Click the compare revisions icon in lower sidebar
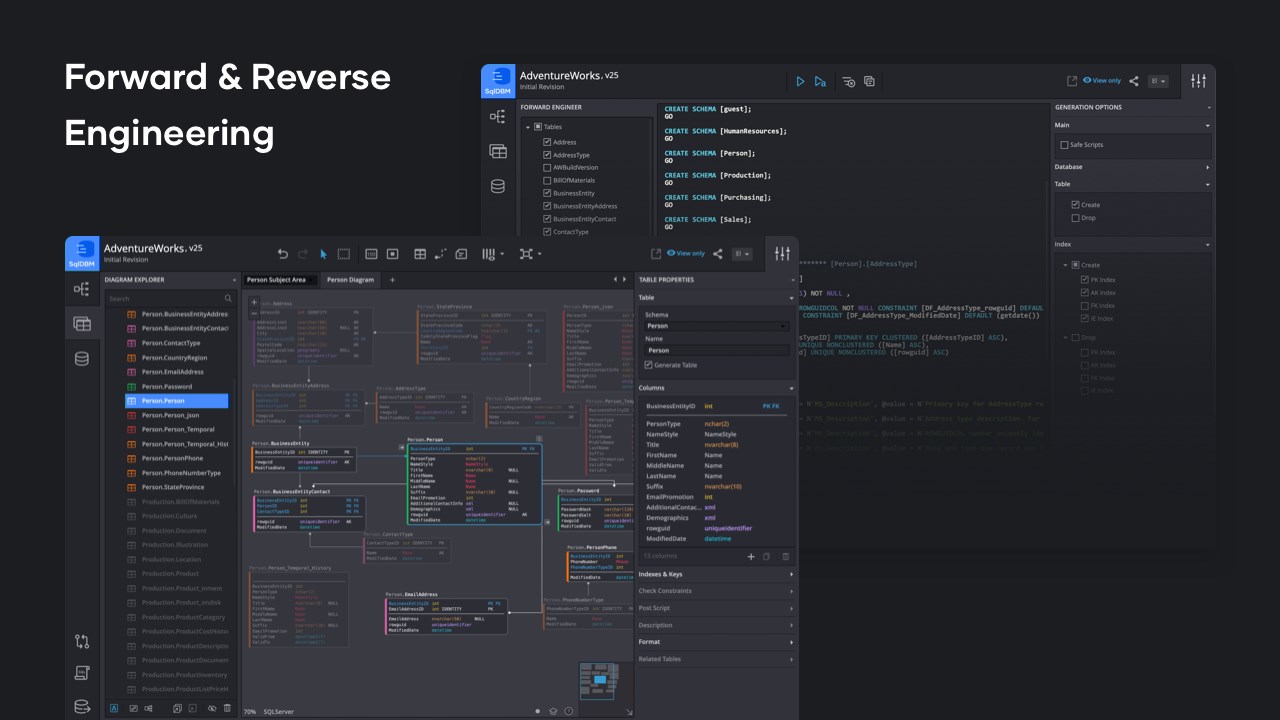The width and height of the screenshot is (1280, 720). pos(82,641)
